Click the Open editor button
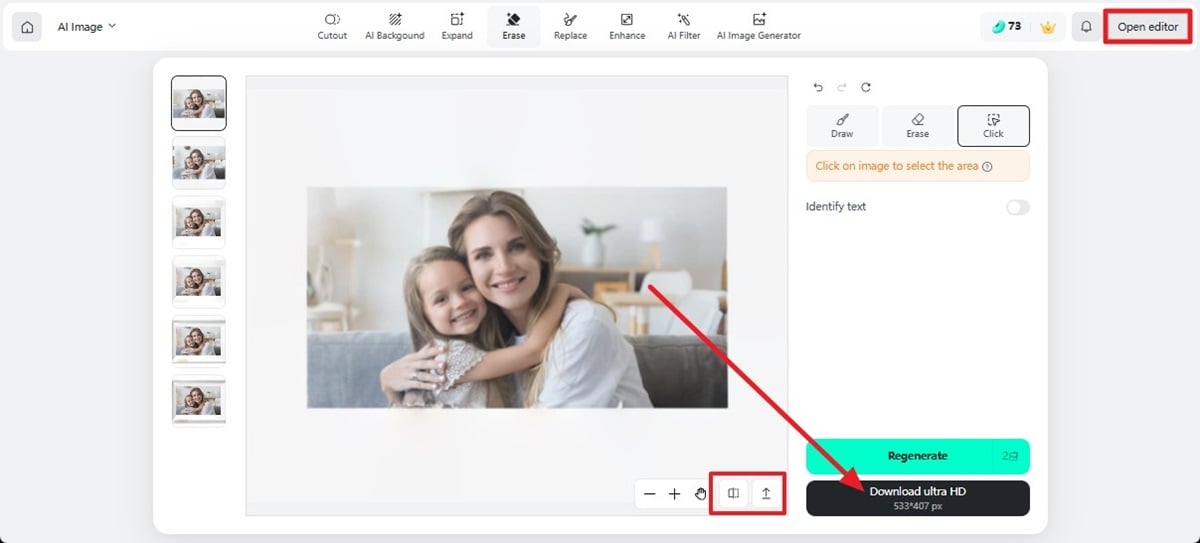Viewport: 1200px width, 543px height. tap(1148, 27)
